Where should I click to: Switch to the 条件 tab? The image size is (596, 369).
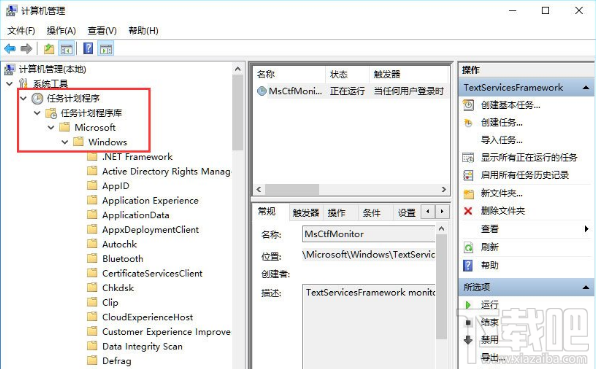click(371, 213)
